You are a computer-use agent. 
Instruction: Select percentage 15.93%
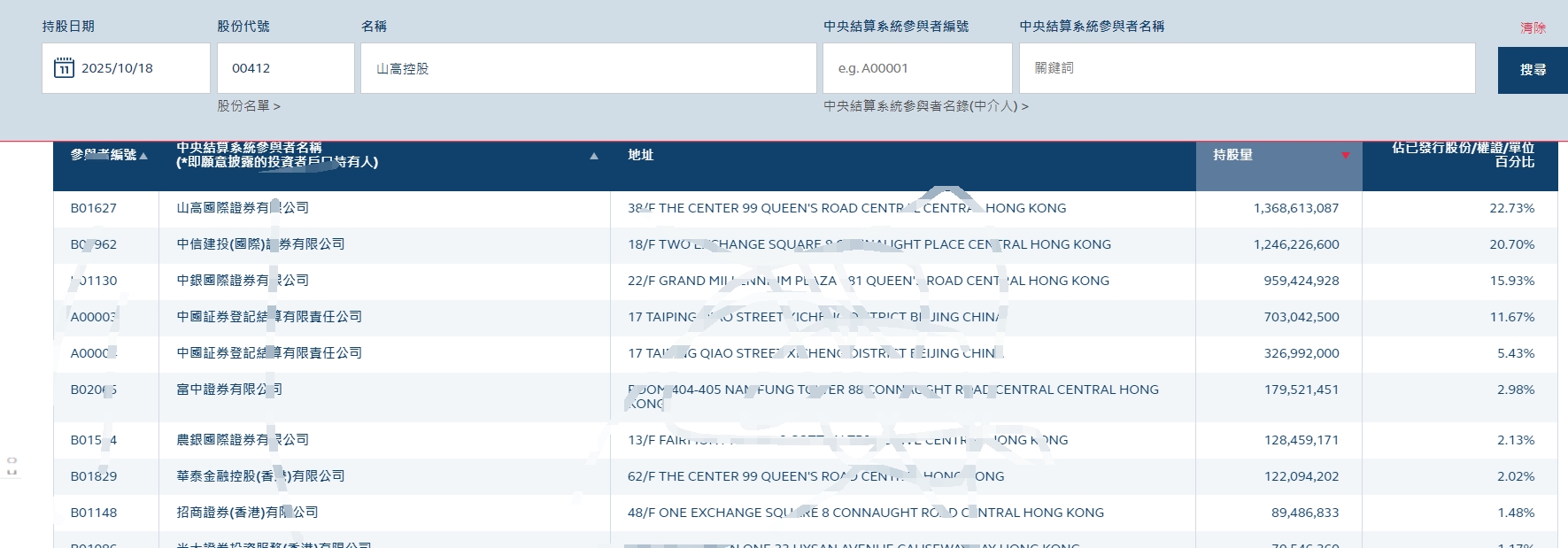(x=1512, y=281)
